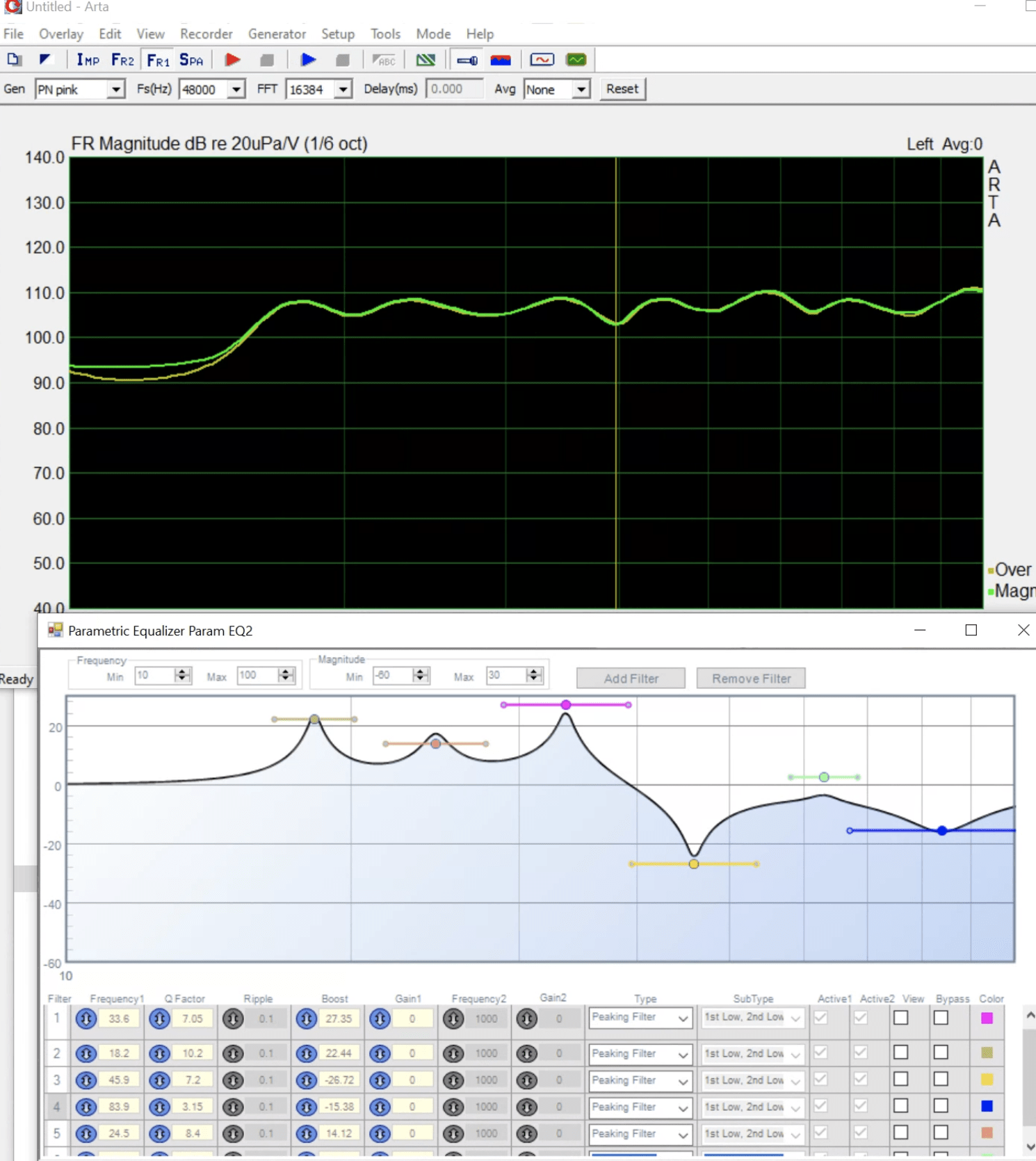
Task: Enable Bypass for filter 3
Action: click(941, 1079)
